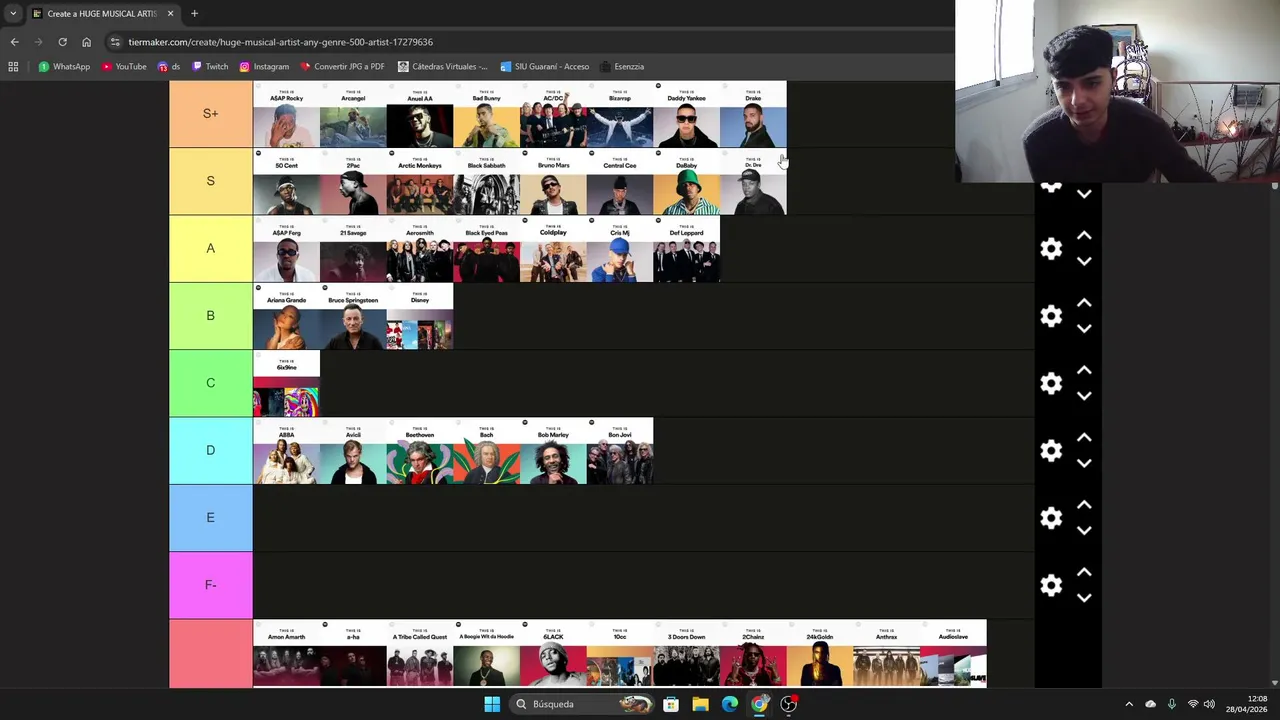This screenshot has width=1280, height=720.
Task: Open the ds bookmark
Action: click(169, 66)
